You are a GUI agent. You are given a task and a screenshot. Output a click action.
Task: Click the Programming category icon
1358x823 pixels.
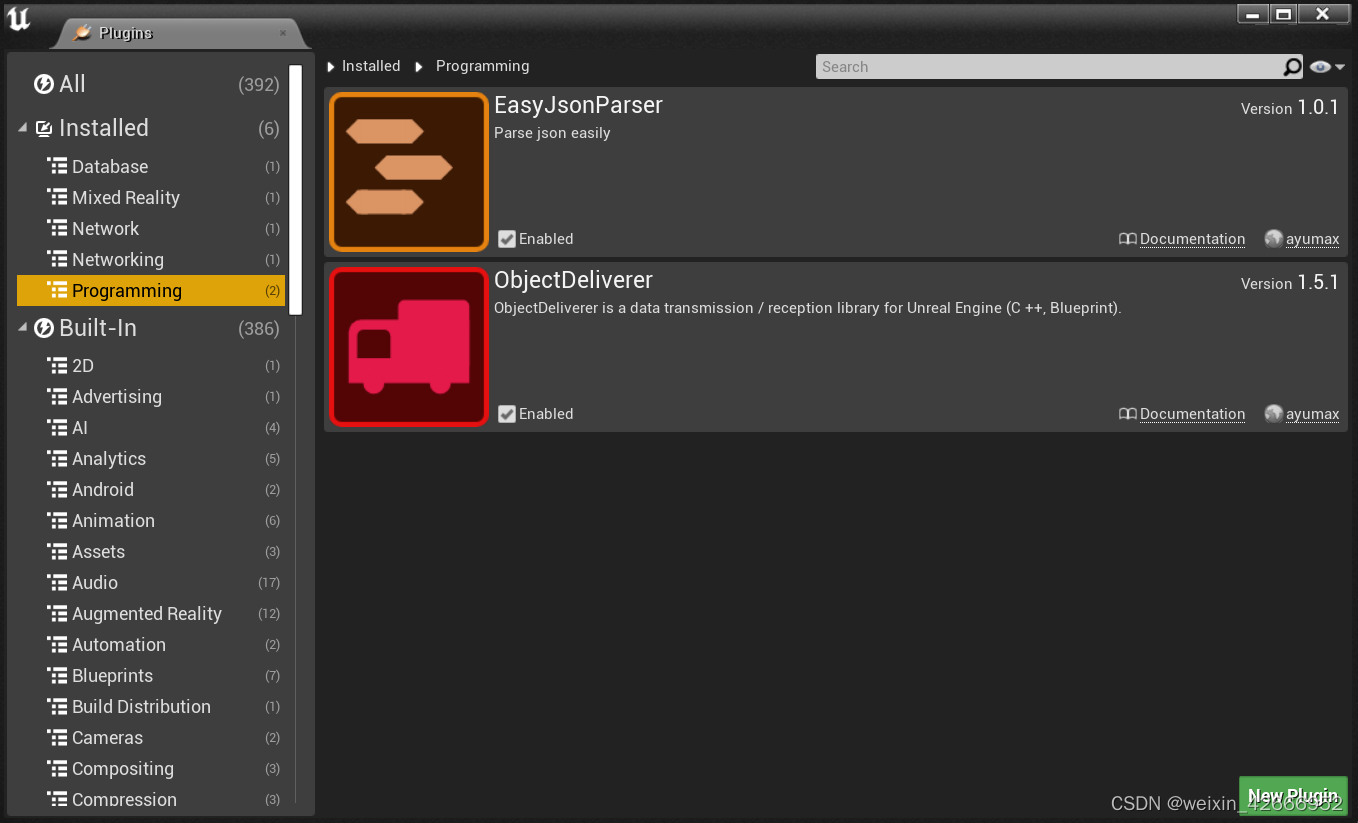pos(58,290)
